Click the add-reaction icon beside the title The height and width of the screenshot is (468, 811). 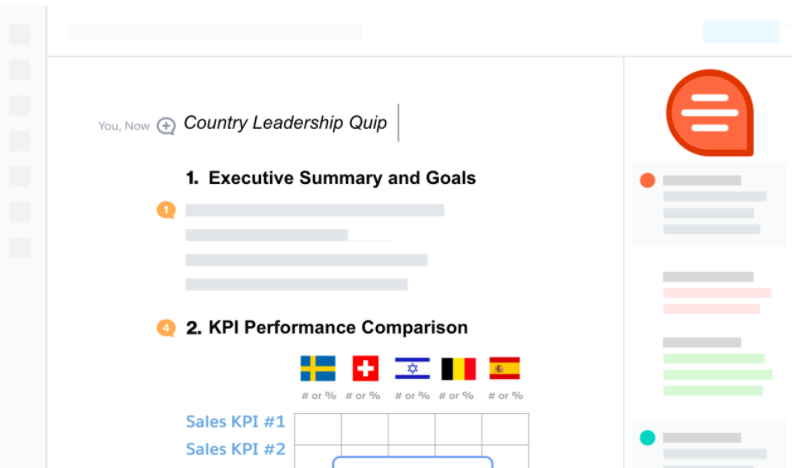point(167,126)
